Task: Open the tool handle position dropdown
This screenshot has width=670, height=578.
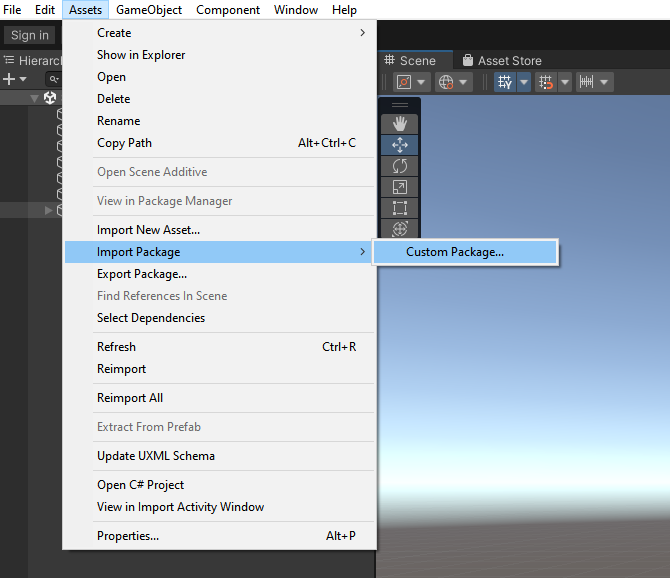Action: 411,82
